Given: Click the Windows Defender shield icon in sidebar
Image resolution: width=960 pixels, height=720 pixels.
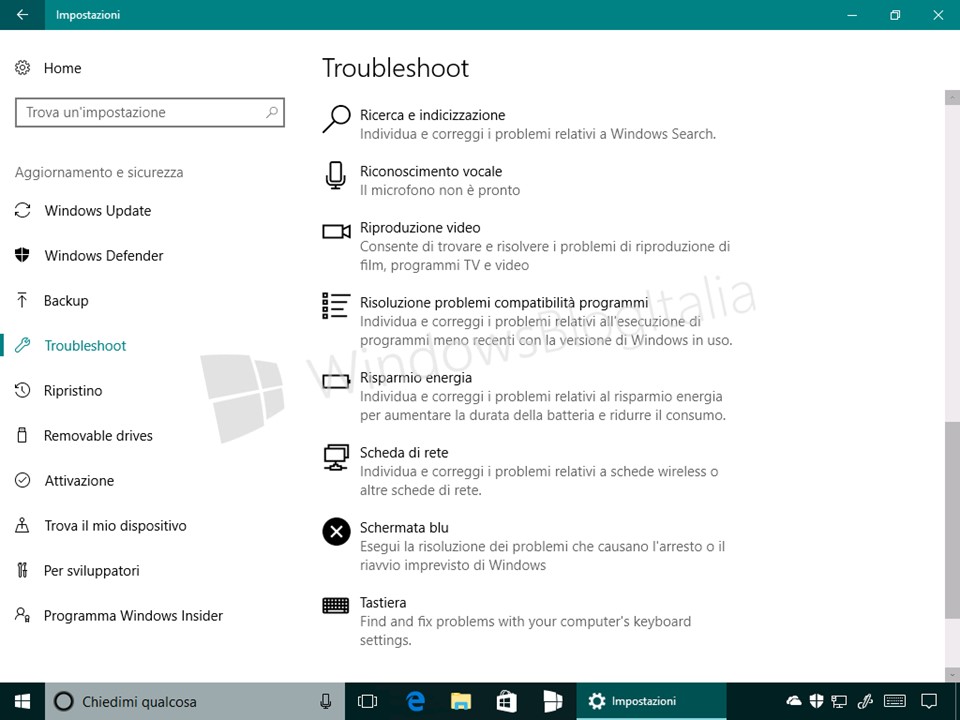Looking at the screenshot, I should [23, 255].
